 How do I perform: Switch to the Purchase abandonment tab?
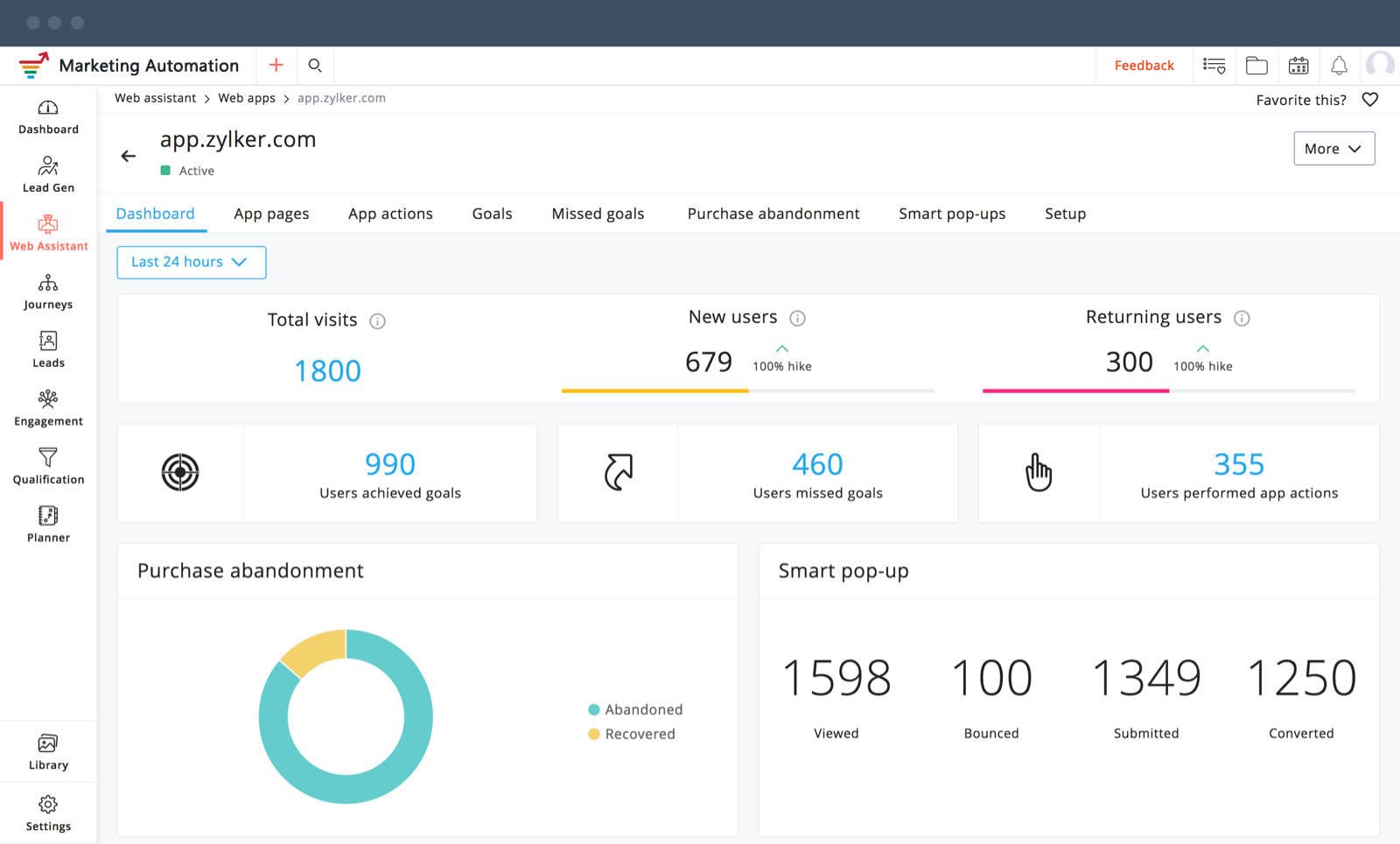[773, 214]
